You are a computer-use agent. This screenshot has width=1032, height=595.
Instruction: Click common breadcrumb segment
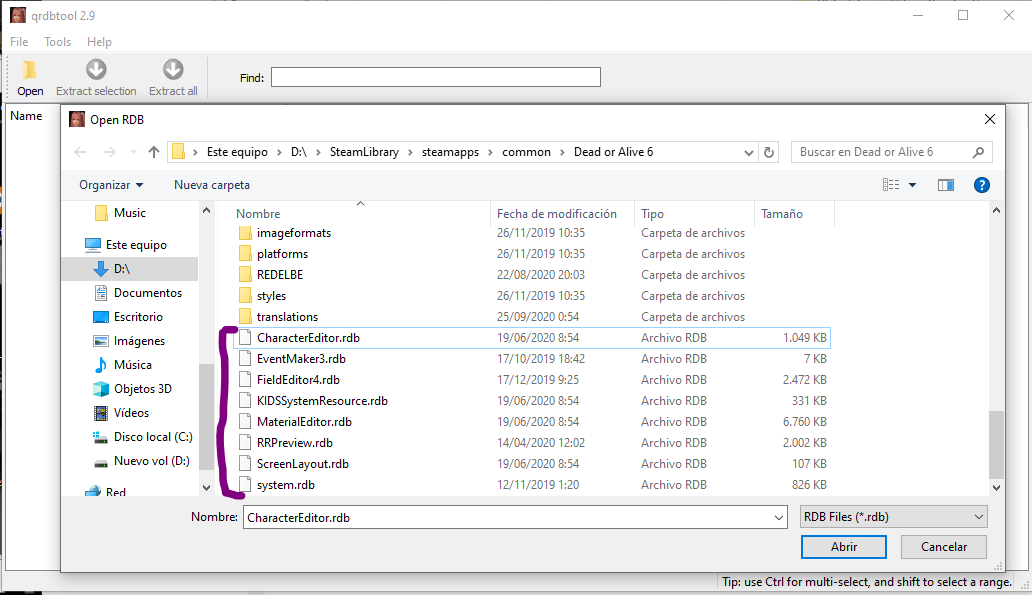pyautogui.click(x=526, y=152)
